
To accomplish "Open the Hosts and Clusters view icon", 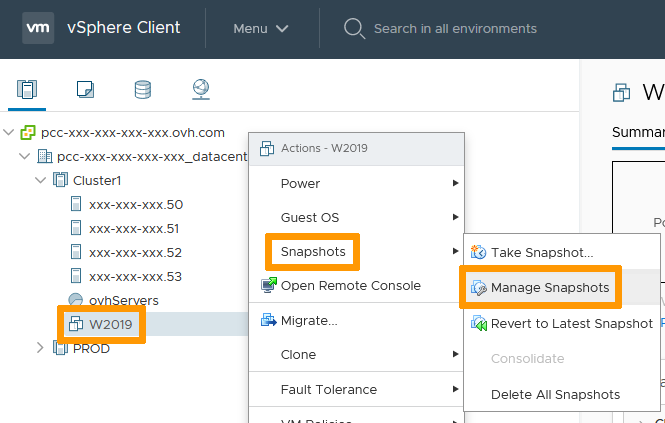I will [x=27, y=90].
